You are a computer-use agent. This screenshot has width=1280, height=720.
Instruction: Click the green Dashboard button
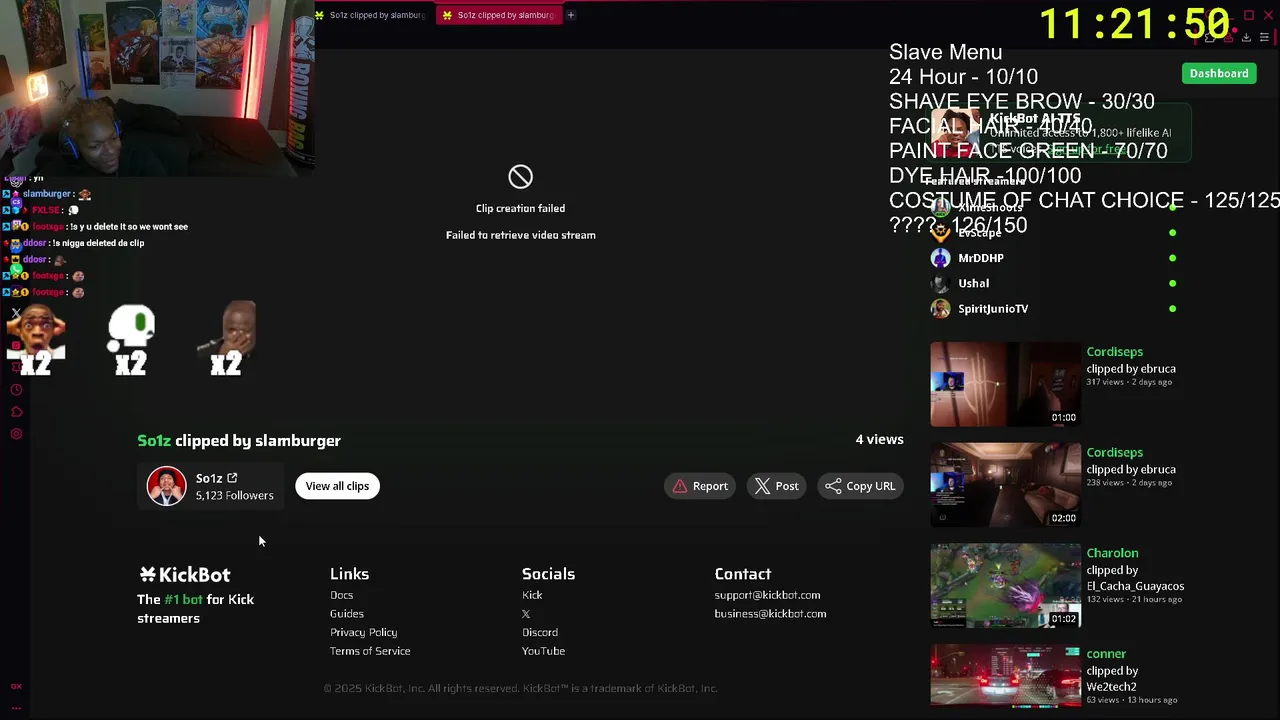pos(1219,73)
